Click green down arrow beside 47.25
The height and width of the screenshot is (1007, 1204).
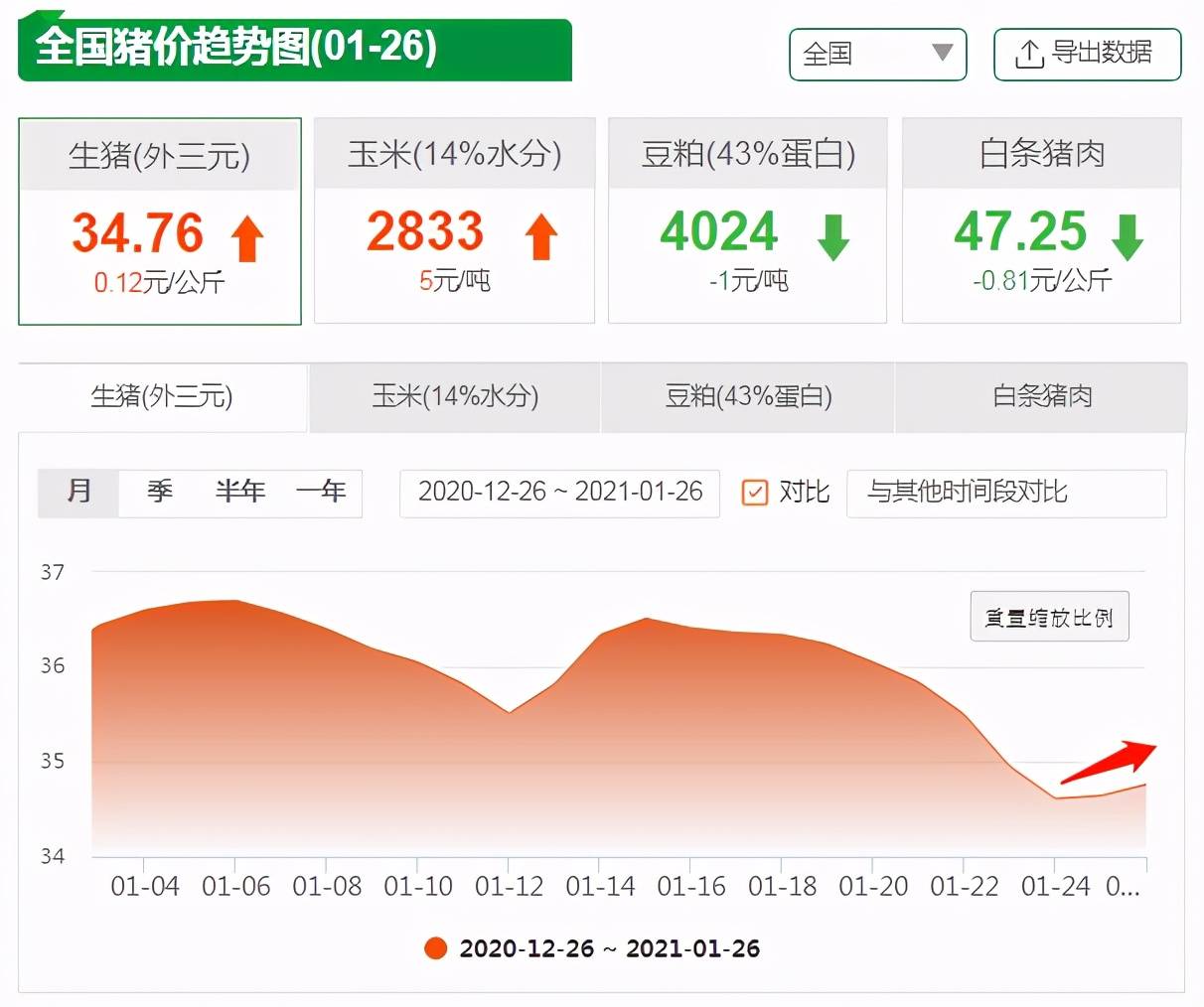1128,237
